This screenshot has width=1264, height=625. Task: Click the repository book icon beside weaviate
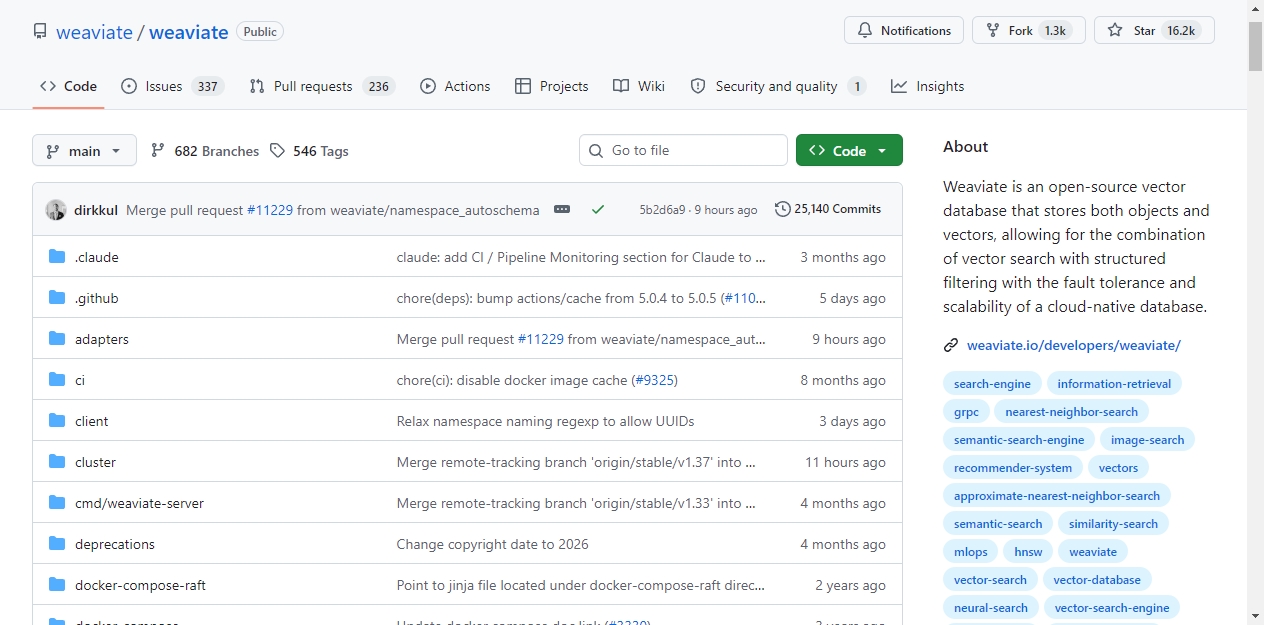(40, 31)
